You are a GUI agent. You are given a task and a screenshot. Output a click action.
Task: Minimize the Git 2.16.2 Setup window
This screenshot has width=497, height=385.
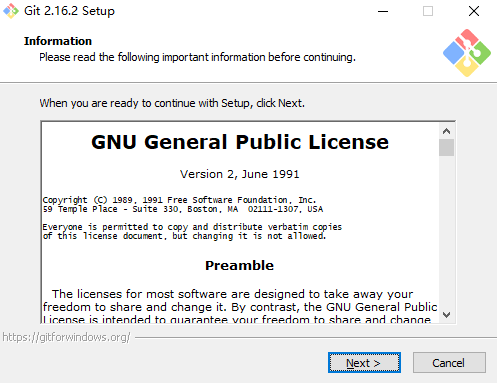pos(383,11)
